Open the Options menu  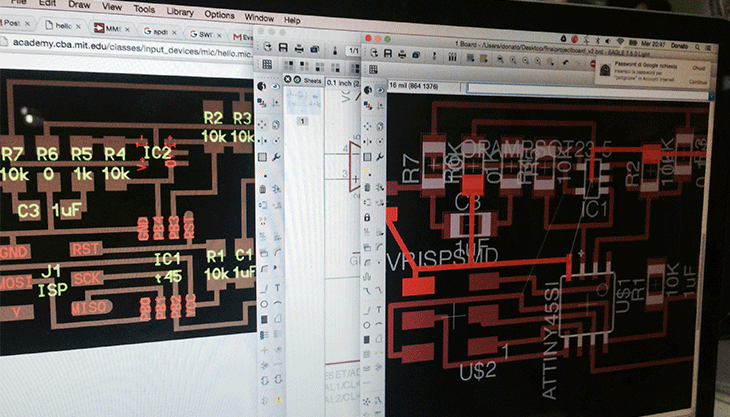point(219,14)
